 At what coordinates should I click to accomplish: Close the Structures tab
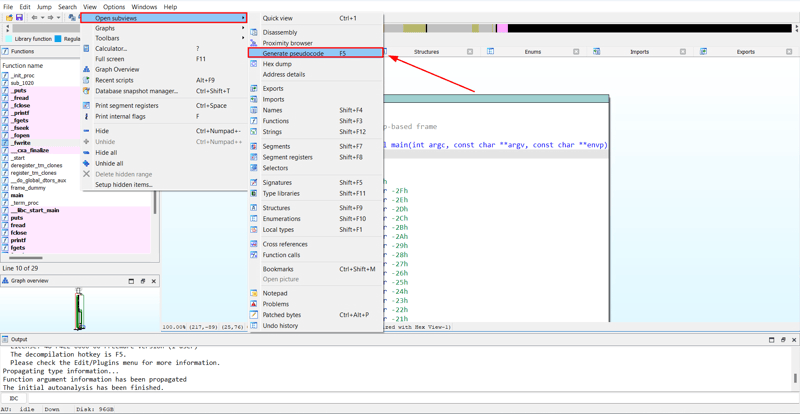click(x=470, y=52)
